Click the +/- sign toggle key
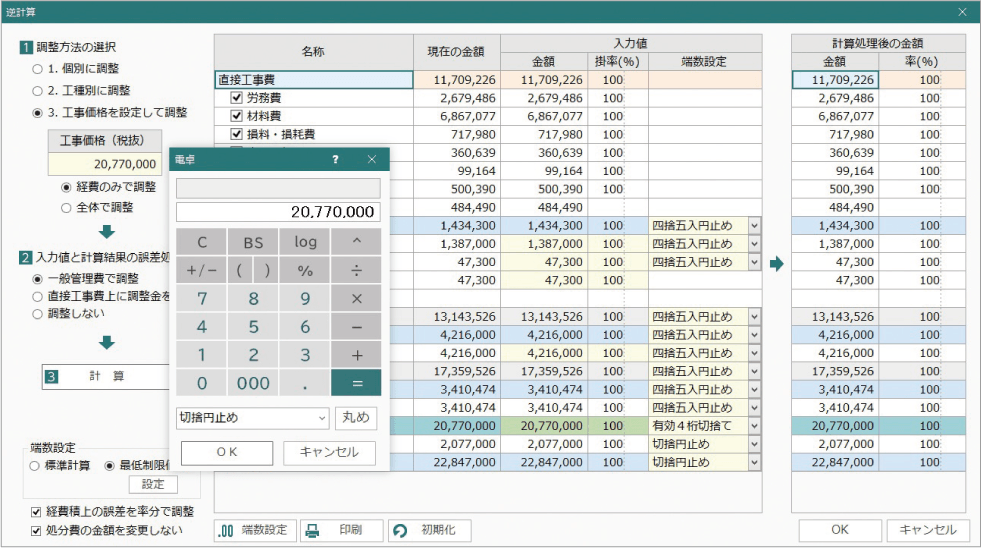 (x=202, y=271)
